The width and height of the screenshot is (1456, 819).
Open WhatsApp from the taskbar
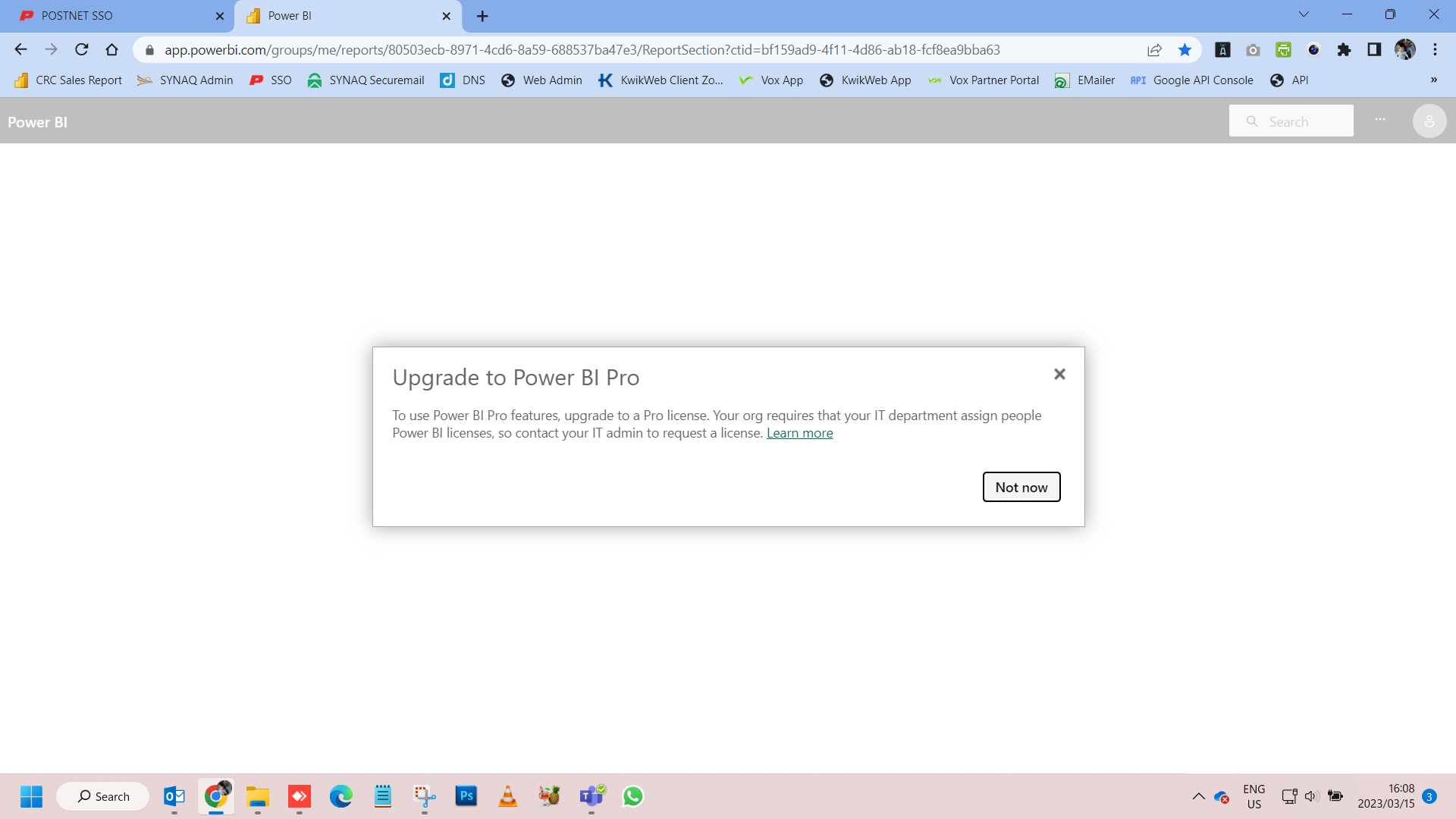coord(633,796)
